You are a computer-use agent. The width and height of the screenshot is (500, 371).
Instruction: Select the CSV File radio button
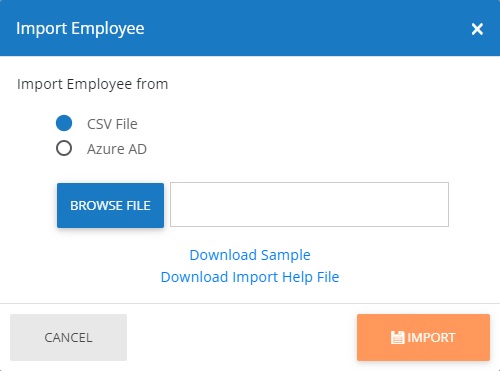64,123
